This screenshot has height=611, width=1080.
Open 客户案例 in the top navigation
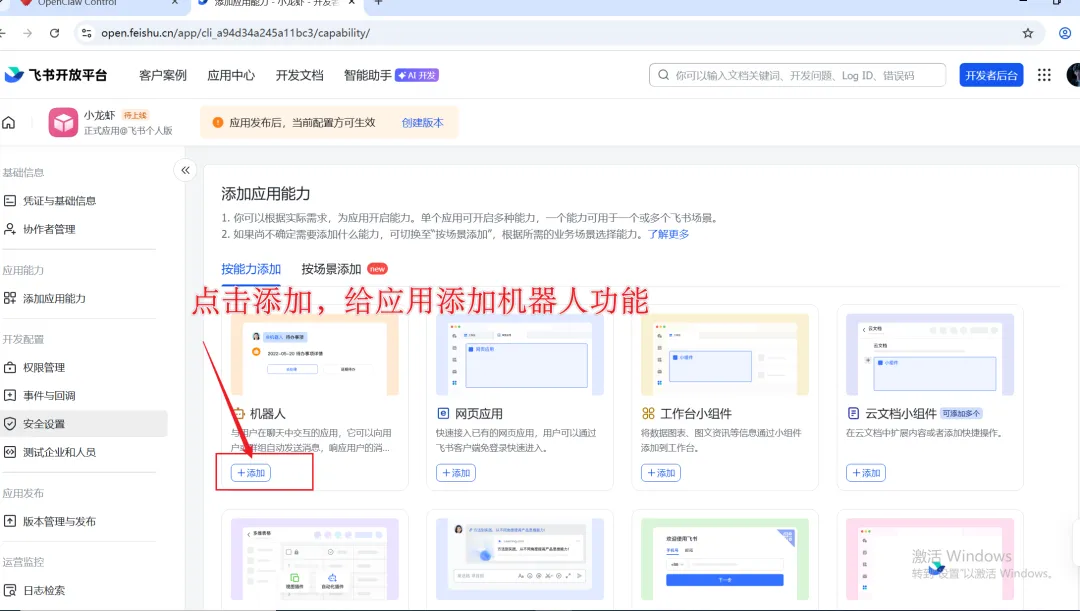(x=163, y=75)
